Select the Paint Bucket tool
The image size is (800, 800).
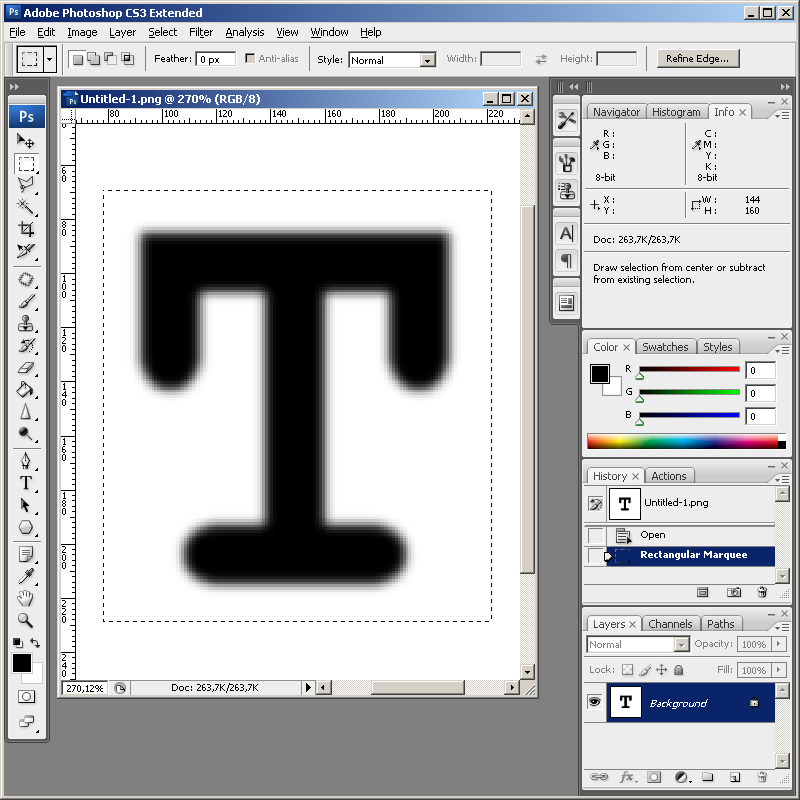coord(26,389)
